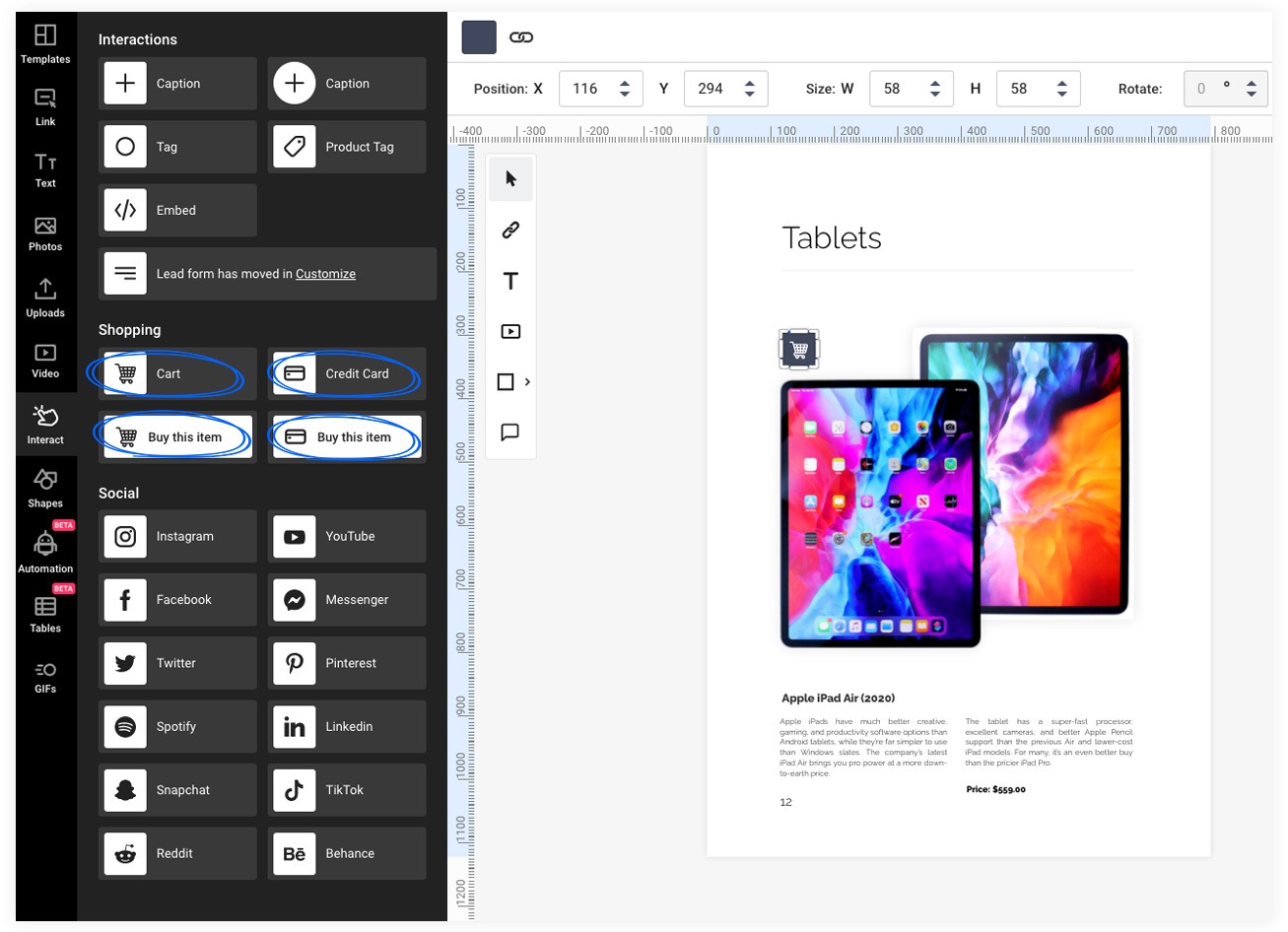The width and height of the screenshot is (1288, 932).
Task: Add a Linkedin social button
Action: click(347, 726)
